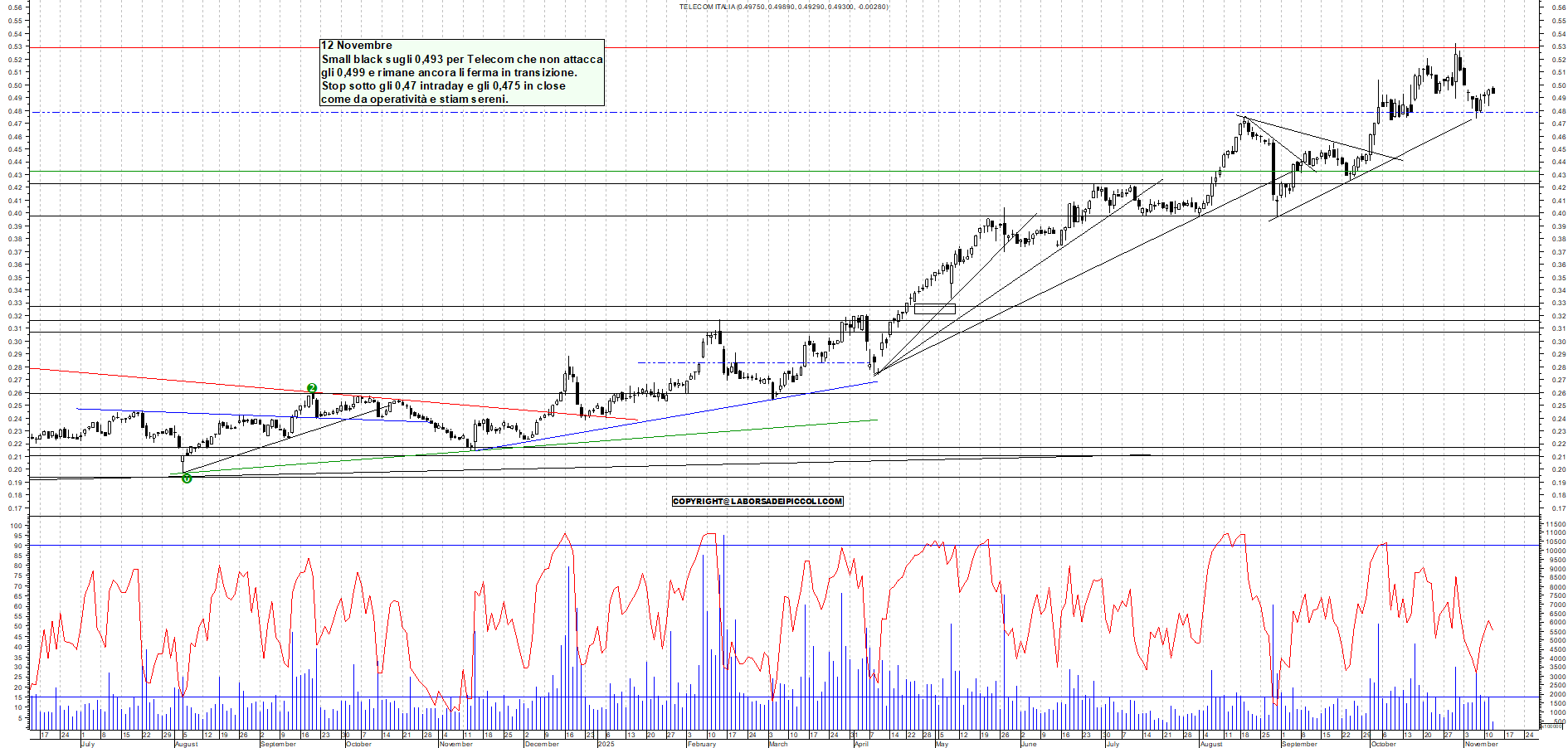Select the 2025 label on the time axis
This screenshot has height=748, width=1568.
[x=606, y=744]
